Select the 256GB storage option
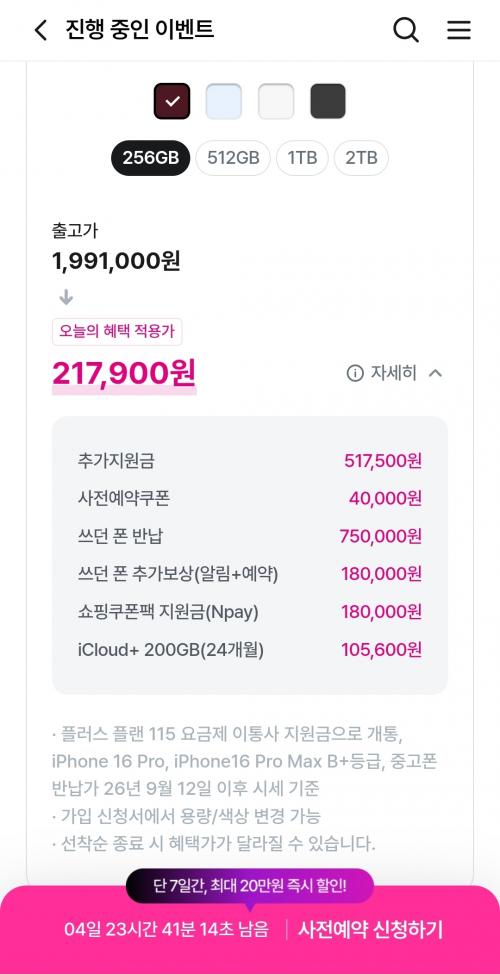 click(x=150, y=158)
